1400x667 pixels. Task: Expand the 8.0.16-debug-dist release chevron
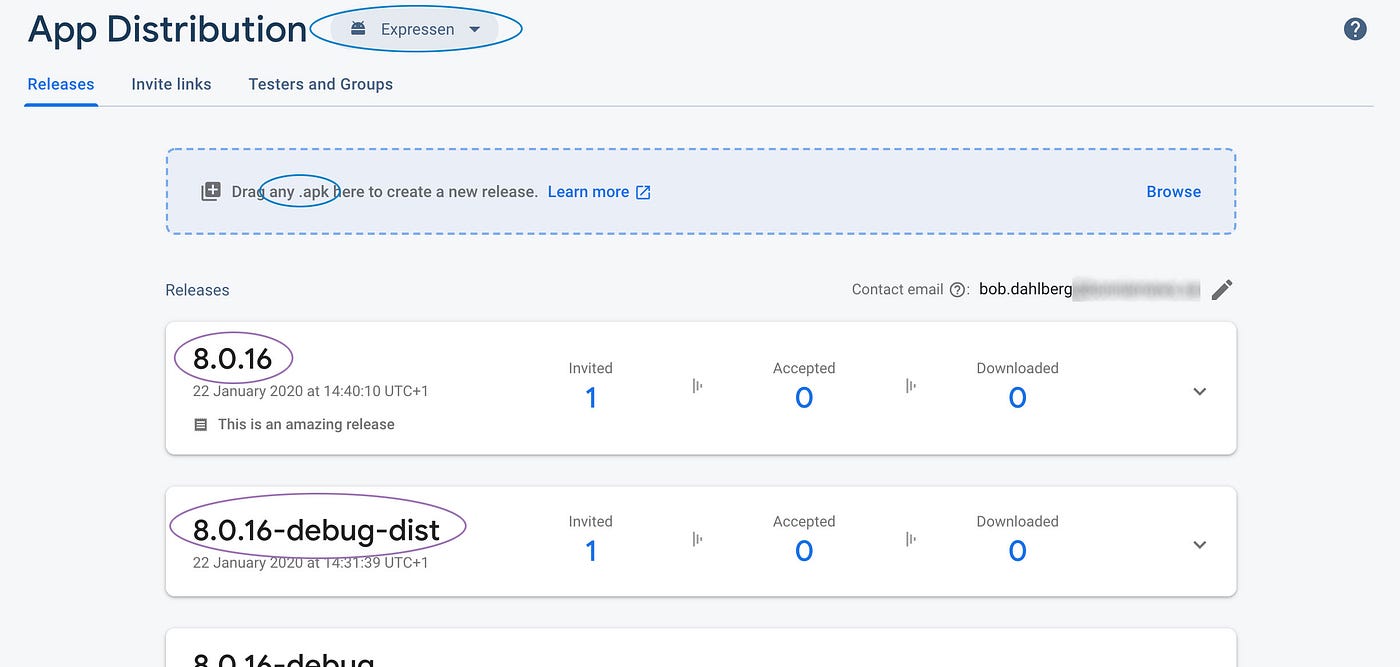pos(1200,545)
